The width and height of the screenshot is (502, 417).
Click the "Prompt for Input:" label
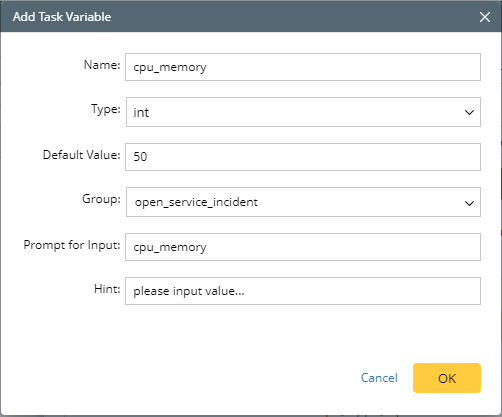(x=72, y=245)
